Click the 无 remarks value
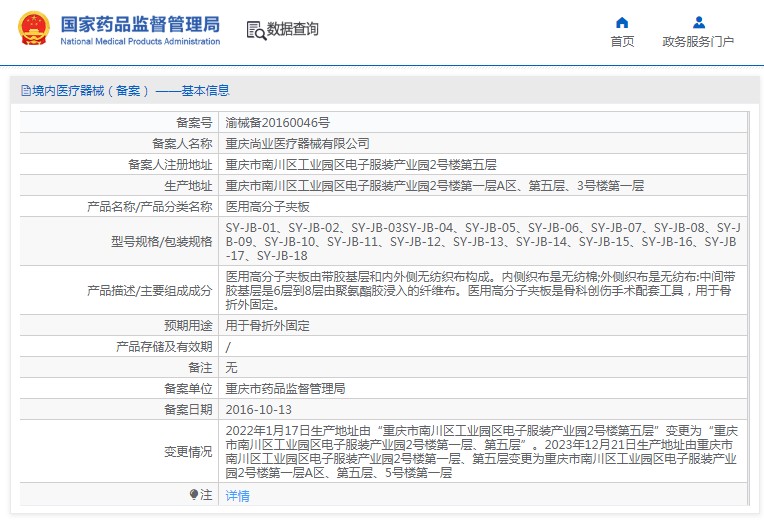 [x=231, y=367]
